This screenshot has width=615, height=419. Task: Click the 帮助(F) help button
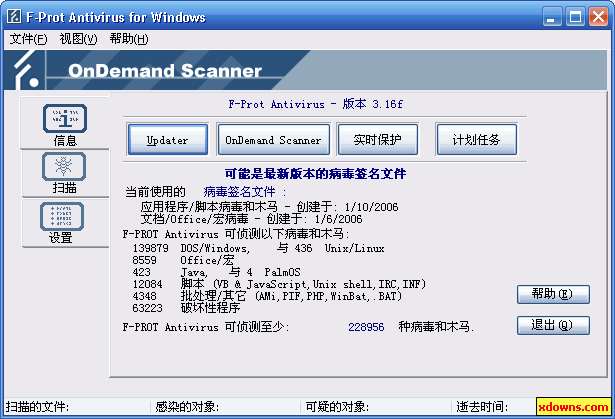[553, 294]
